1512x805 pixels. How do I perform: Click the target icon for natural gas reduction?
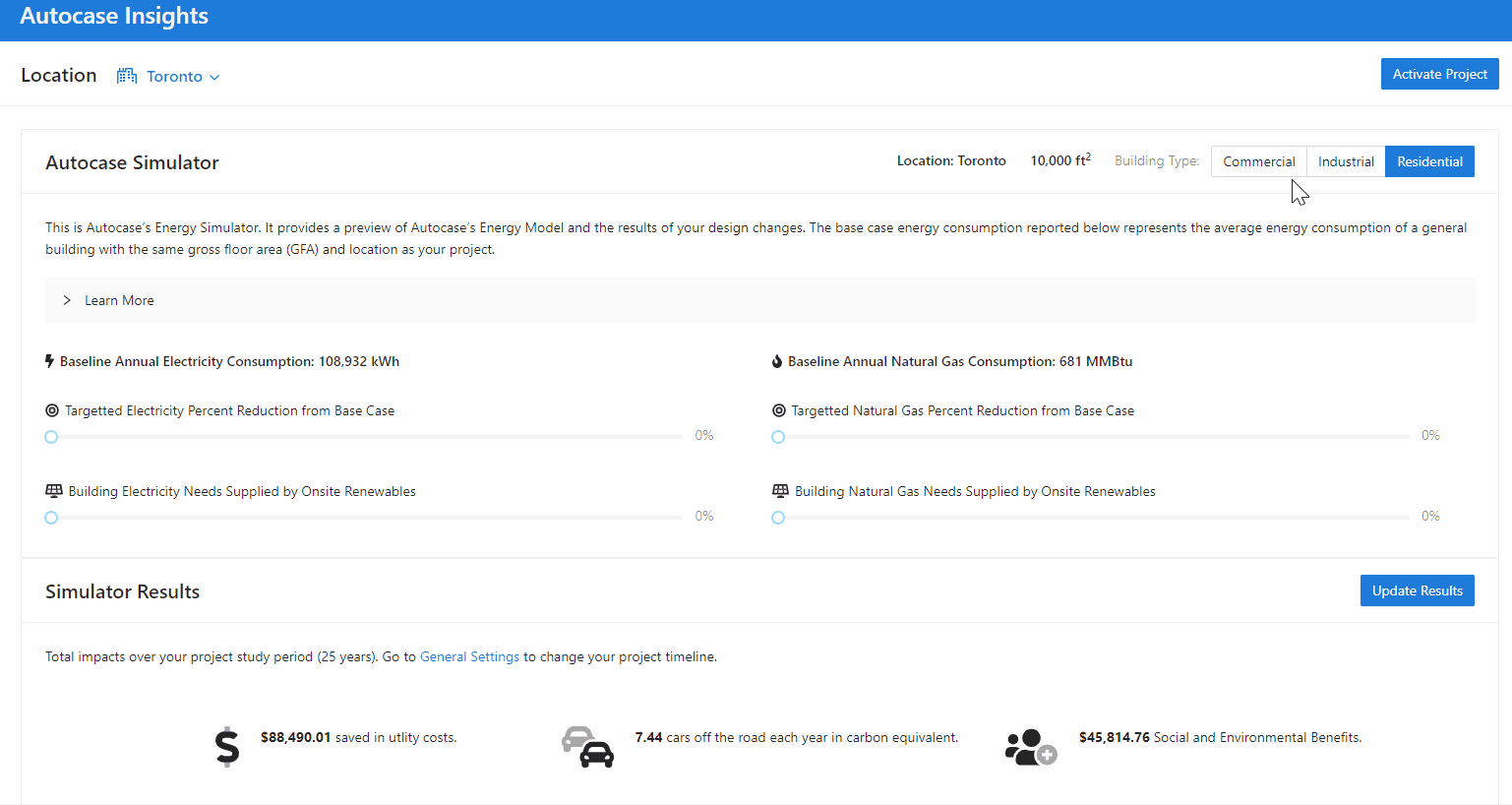(779, 410)
